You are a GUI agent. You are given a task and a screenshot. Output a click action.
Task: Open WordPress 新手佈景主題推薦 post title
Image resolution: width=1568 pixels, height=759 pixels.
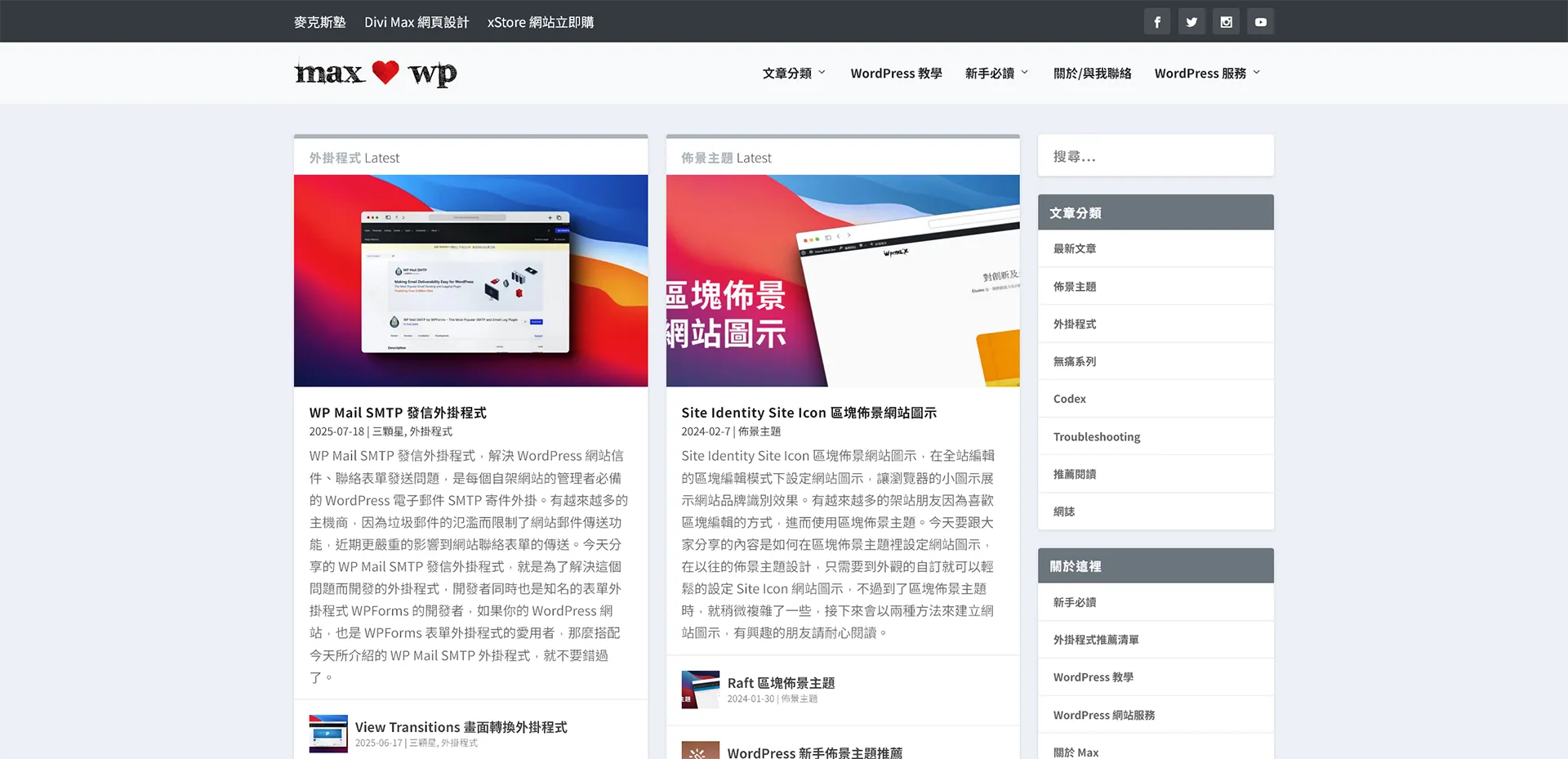pos(815,752)
